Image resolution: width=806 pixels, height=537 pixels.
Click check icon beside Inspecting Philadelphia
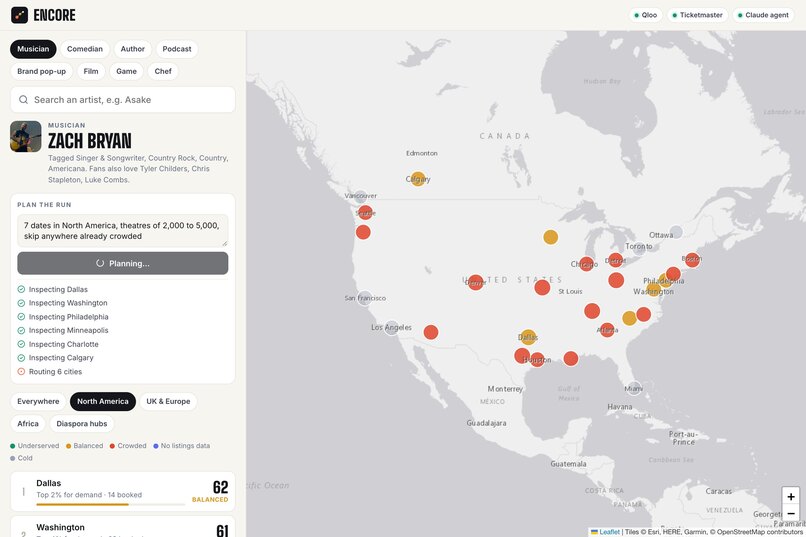[x=21, y=317]
